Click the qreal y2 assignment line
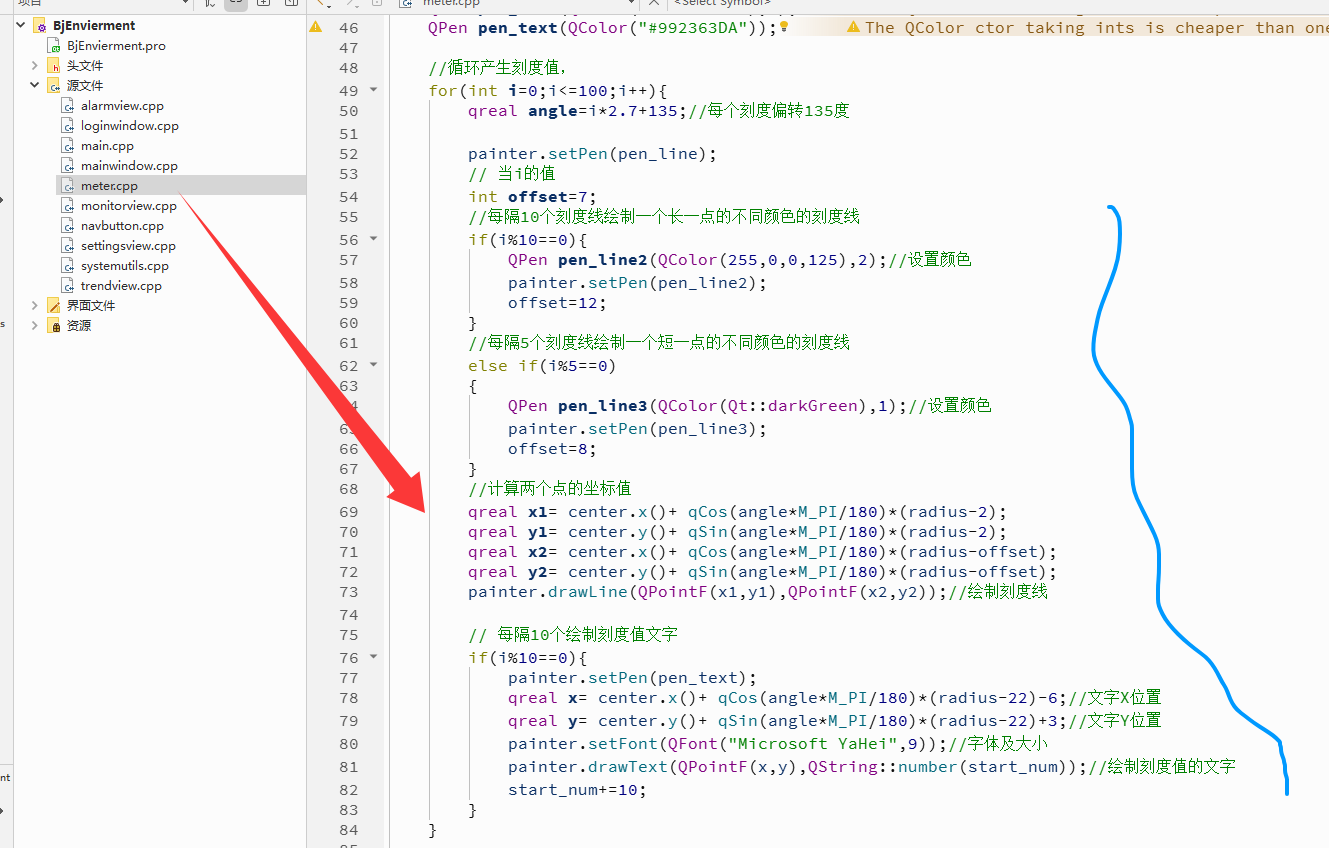Viewport: 1329px width, 848px height. tap(763, 572)
